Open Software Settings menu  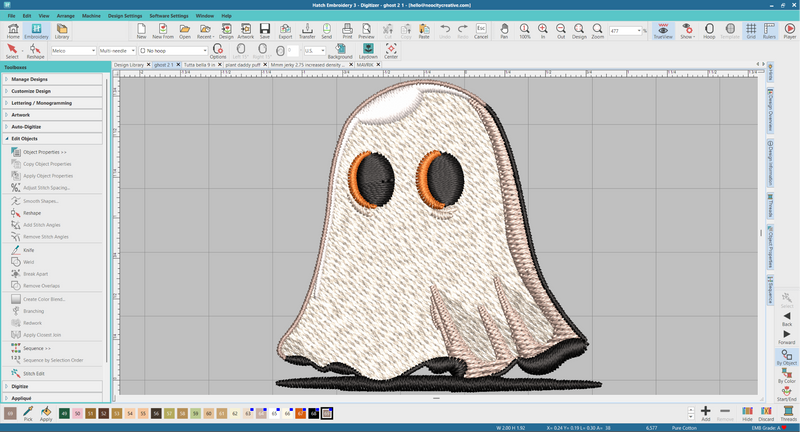tap(169, 16)
